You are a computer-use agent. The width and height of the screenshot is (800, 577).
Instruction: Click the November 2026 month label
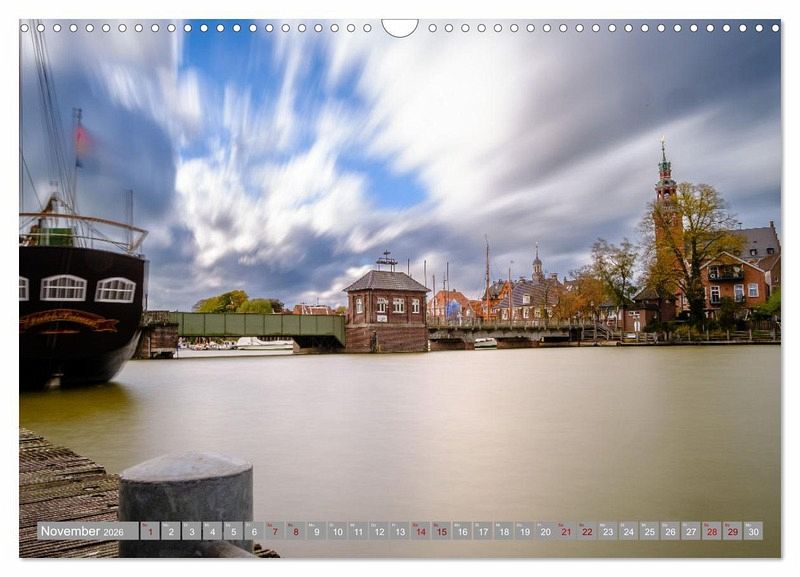[82, 531]
